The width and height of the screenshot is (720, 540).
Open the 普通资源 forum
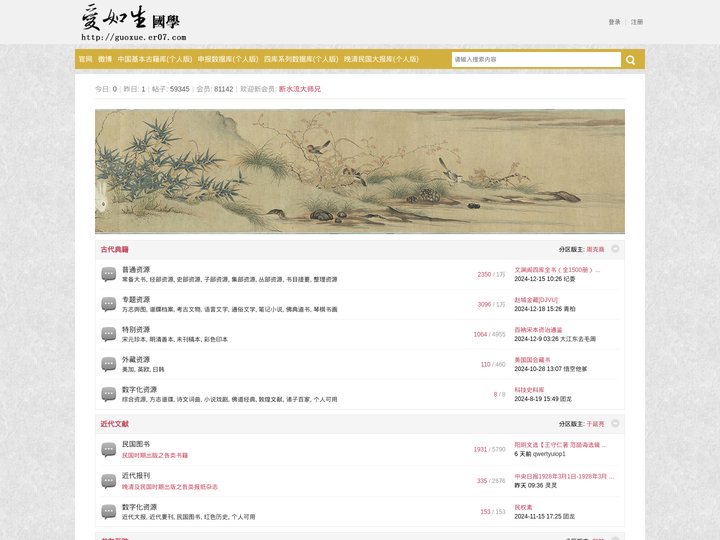pyautogui.click(x=136, y=270)
